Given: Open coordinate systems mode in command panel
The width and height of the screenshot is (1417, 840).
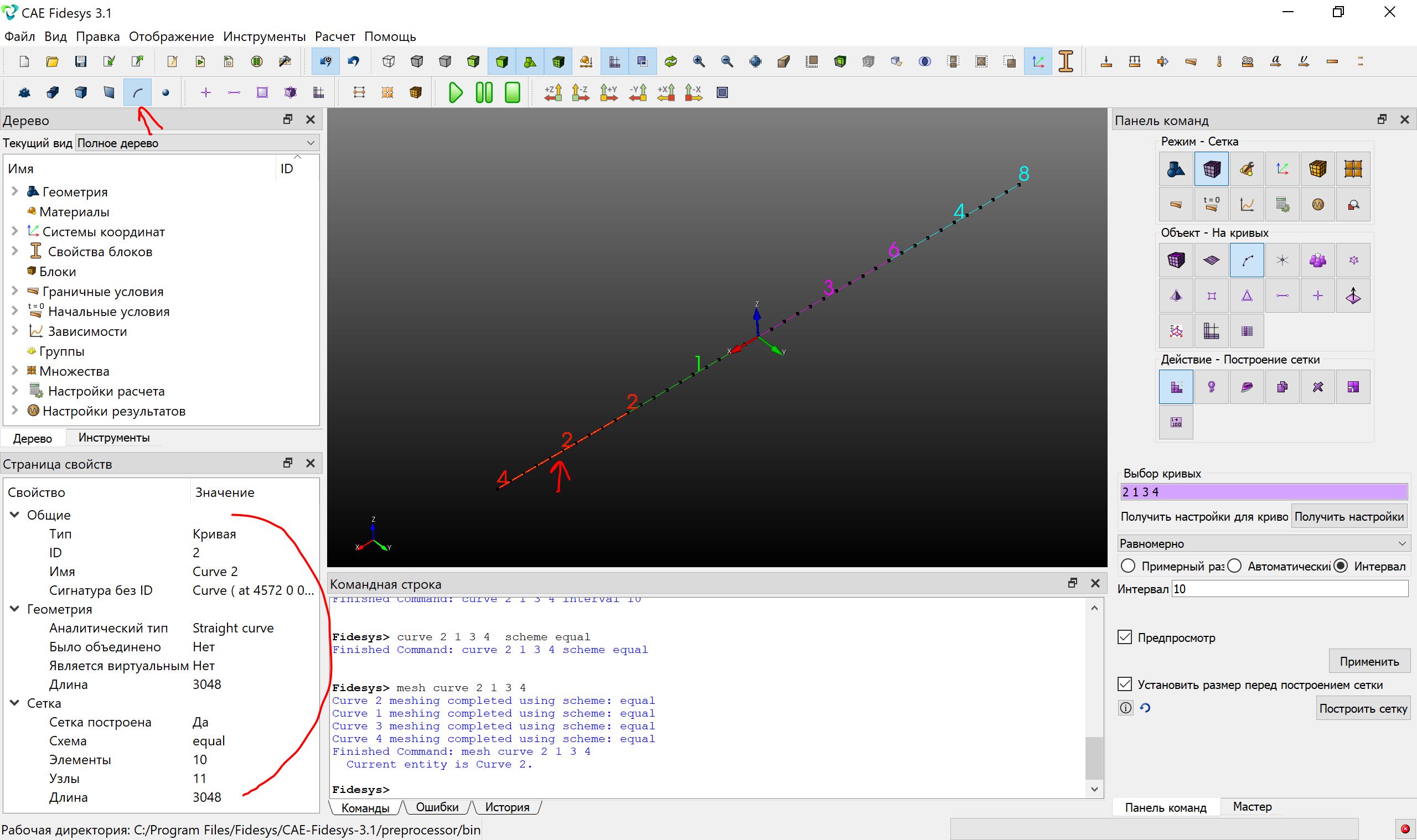Looking at the screenshot, I should click(x=1282, y=169).
